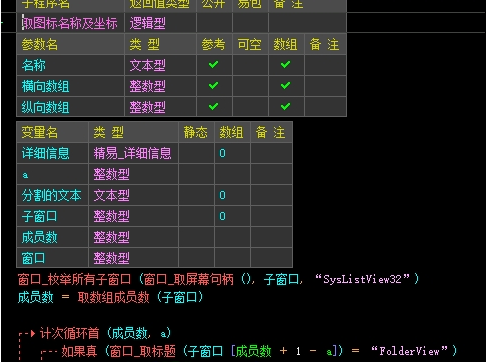Image resolution: width=486 pixels, height=362 pixels.
Task: Click the 整数型 type of variable a
Action: [112, 174]
